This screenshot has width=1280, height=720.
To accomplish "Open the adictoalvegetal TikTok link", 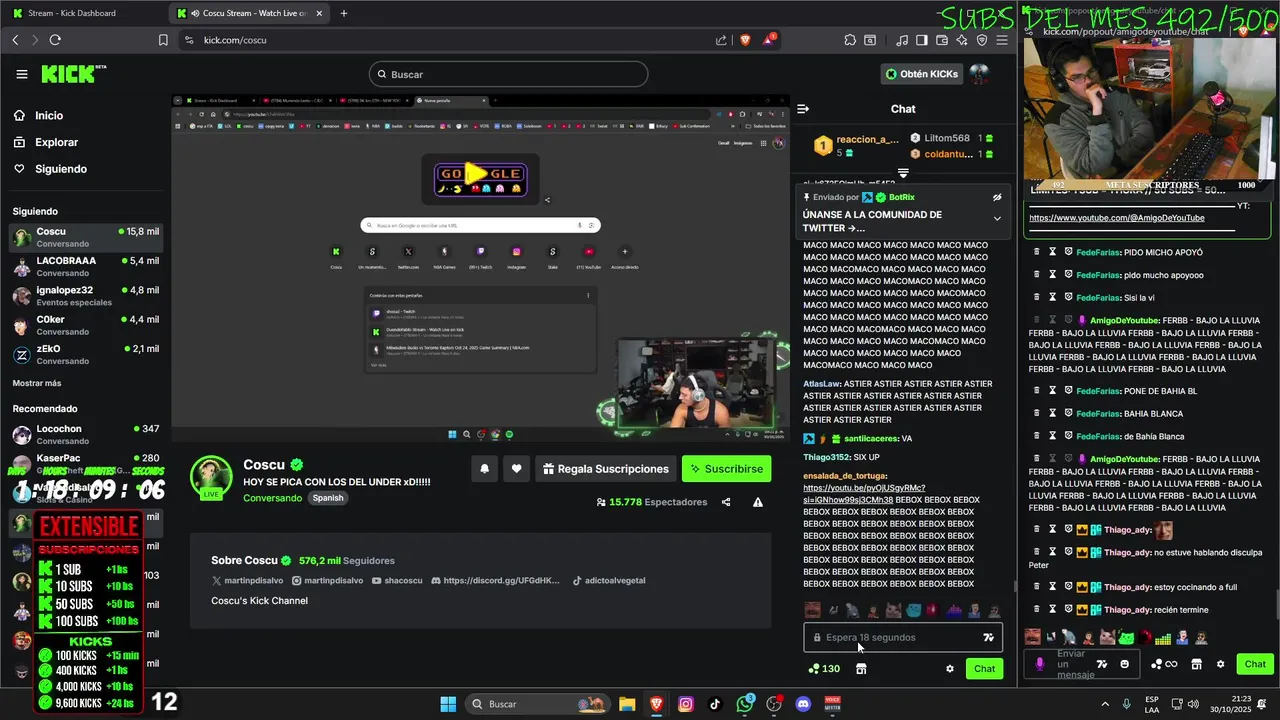I will point(609,581).
